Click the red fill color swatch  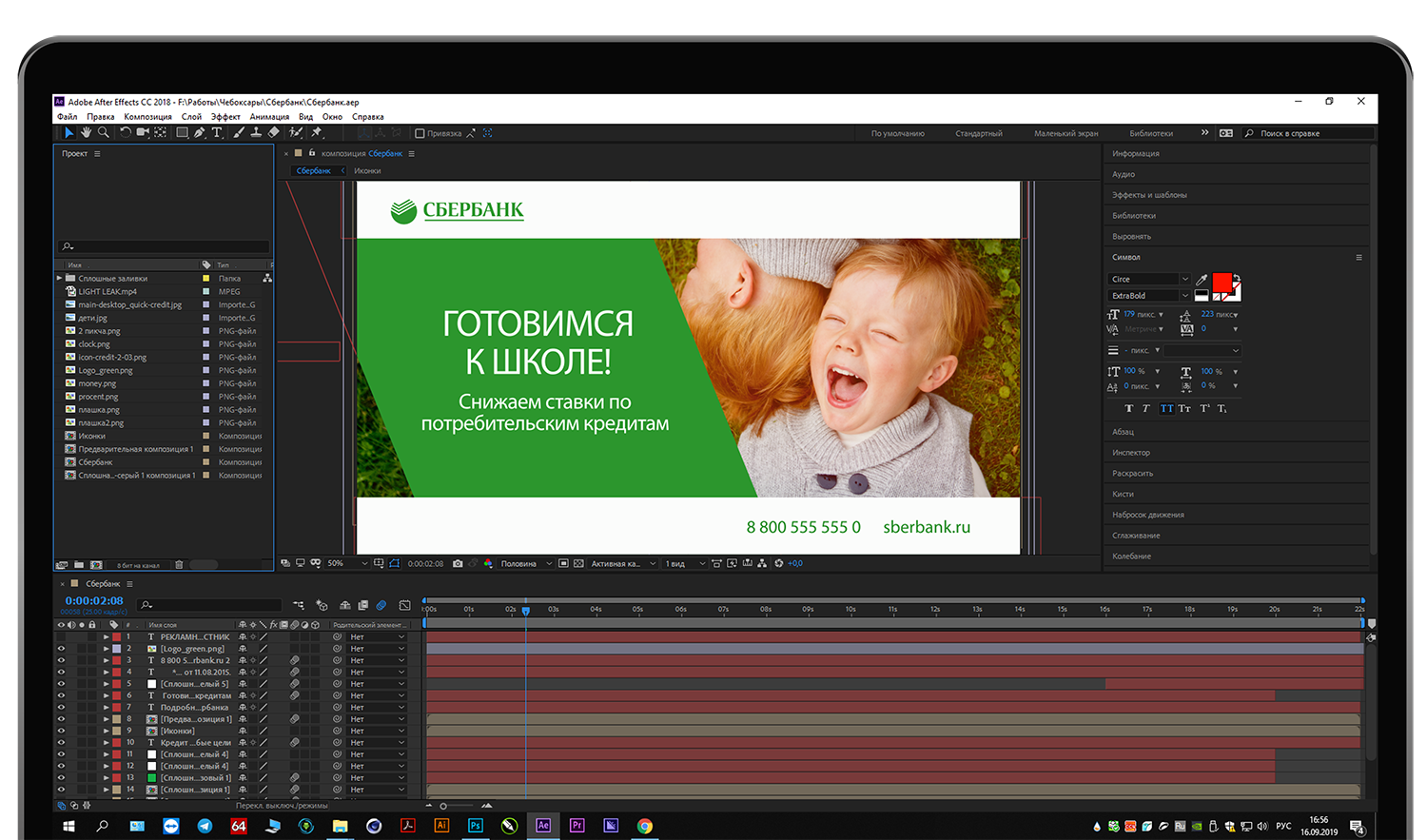click(x=1222, y=283)
